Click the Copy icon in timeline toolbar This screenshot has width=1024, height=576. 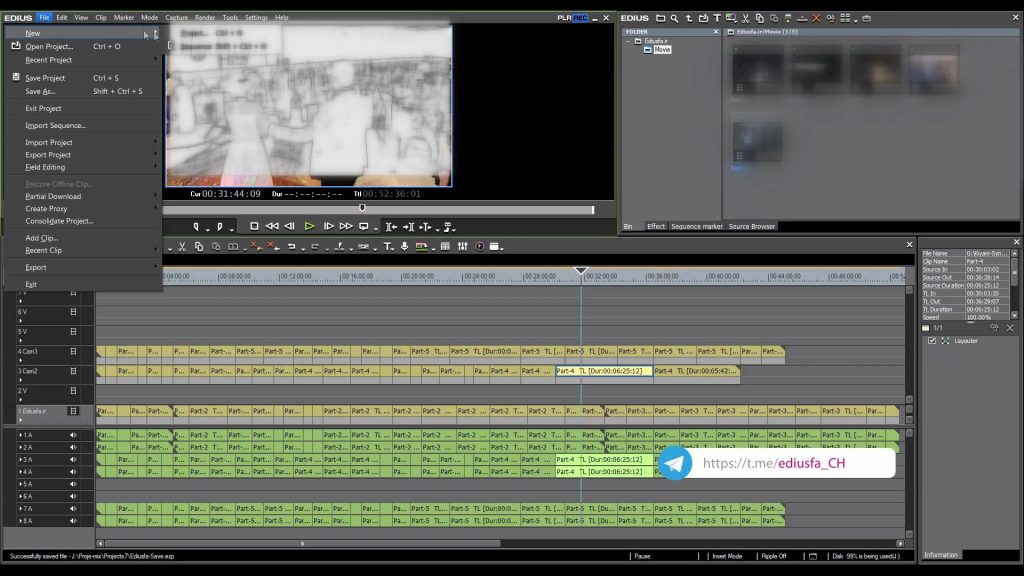click(x=199, y=246)
